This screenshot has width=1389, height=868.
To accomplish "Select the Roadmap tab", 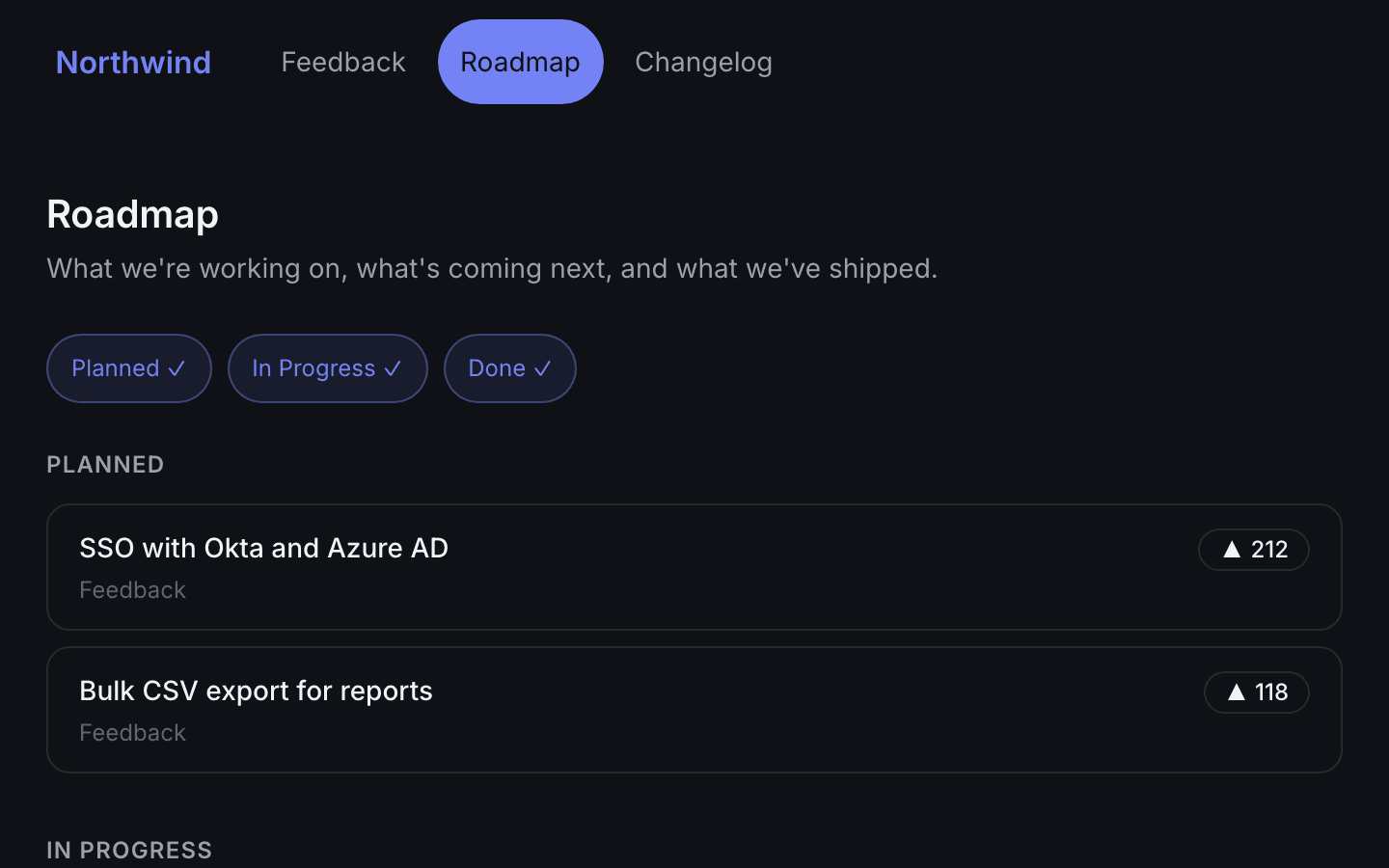I will (x=521, y=62).
